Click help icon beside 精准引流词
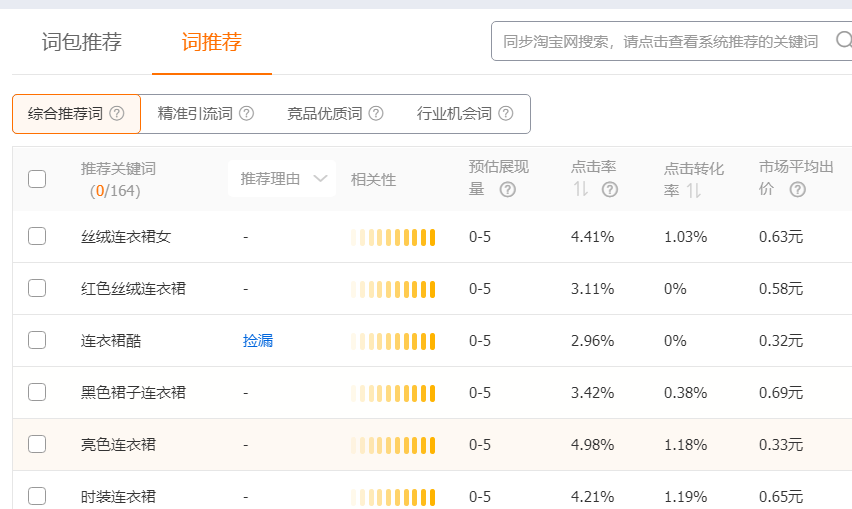852x509 pixels. coord(246,113)
